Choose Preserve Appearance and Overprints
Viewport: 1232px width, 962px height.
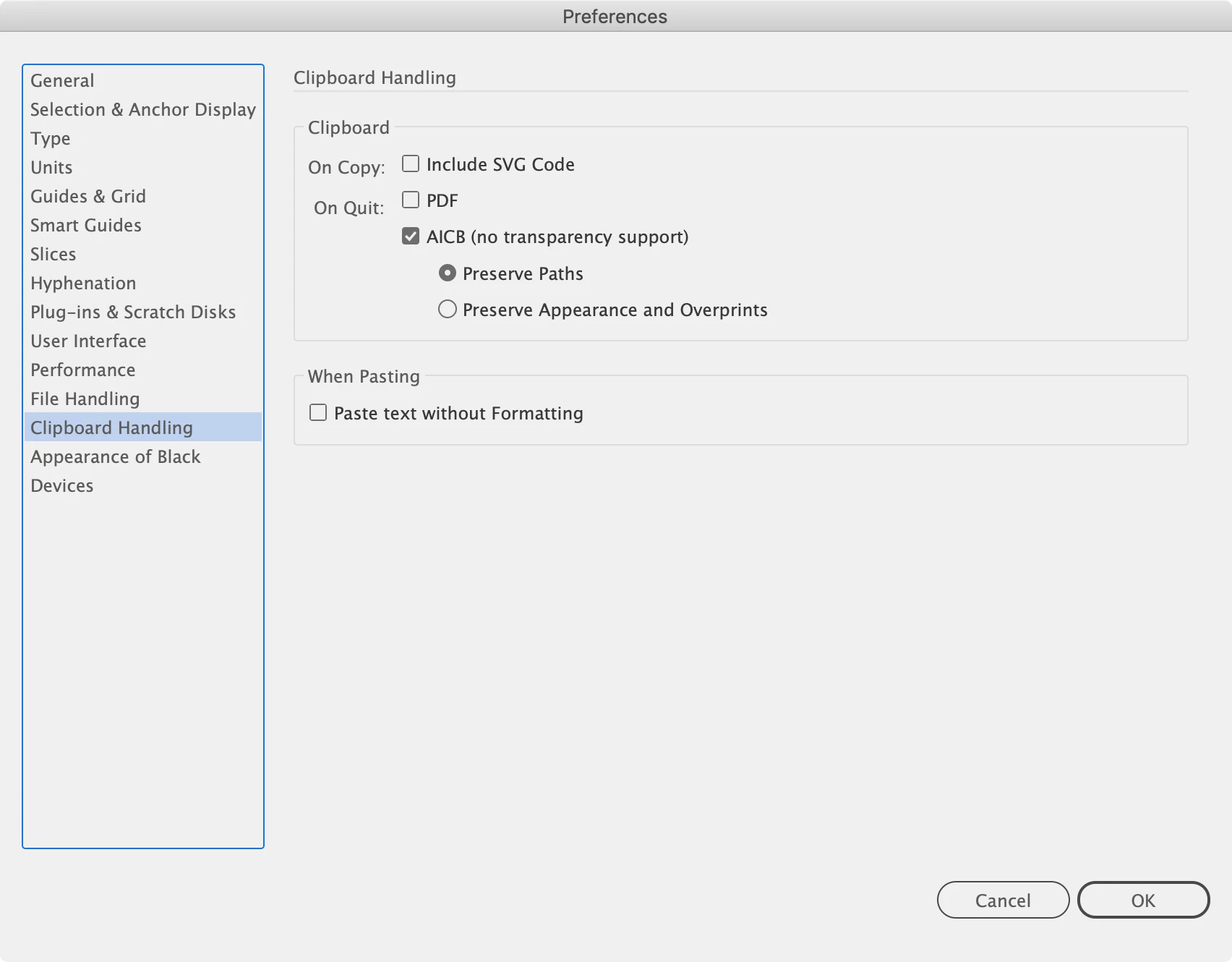click(448, 310)
